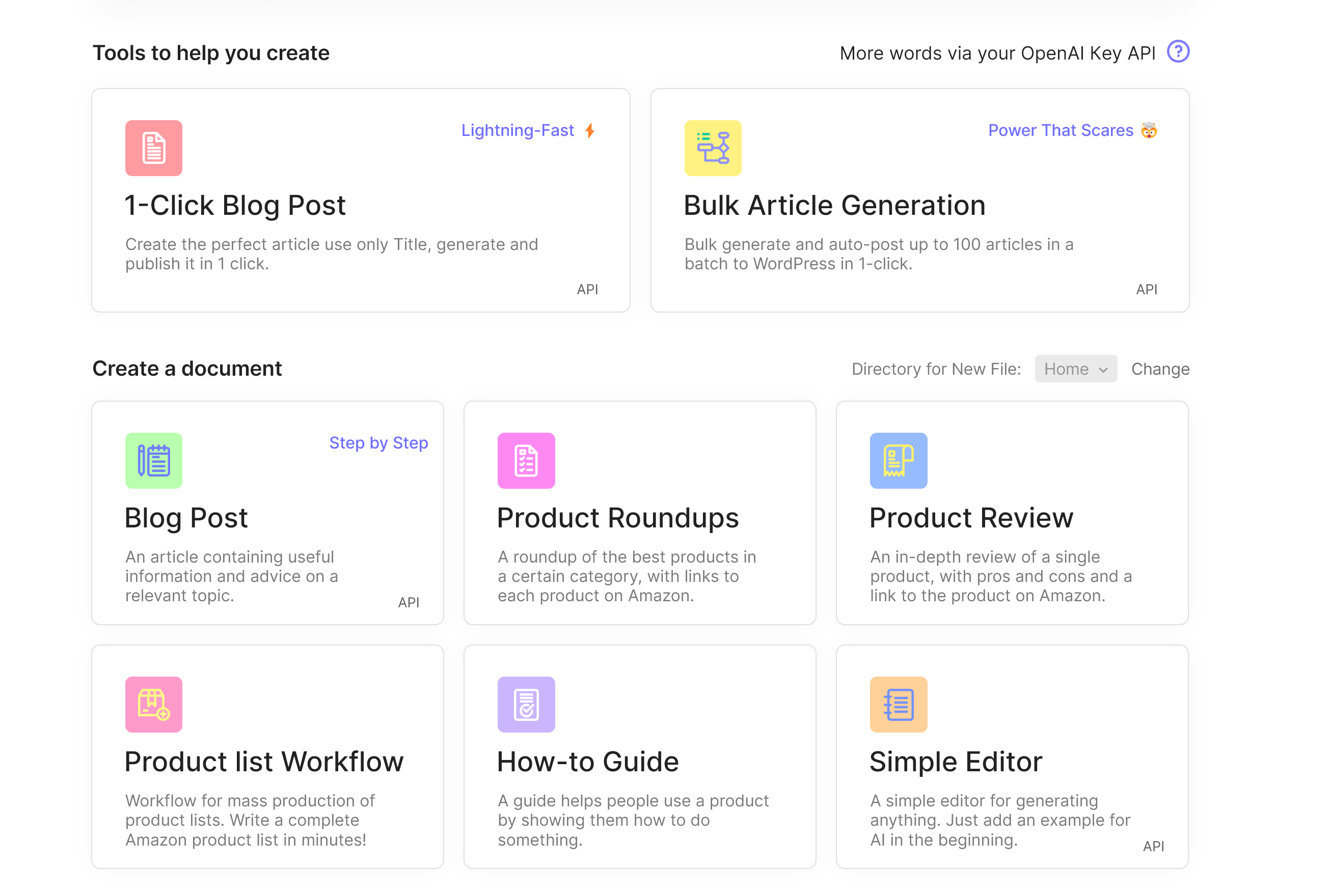Launch Bulk Article Generation
Viewport: 1332px width, 896px height.
(x=919, y=200)
